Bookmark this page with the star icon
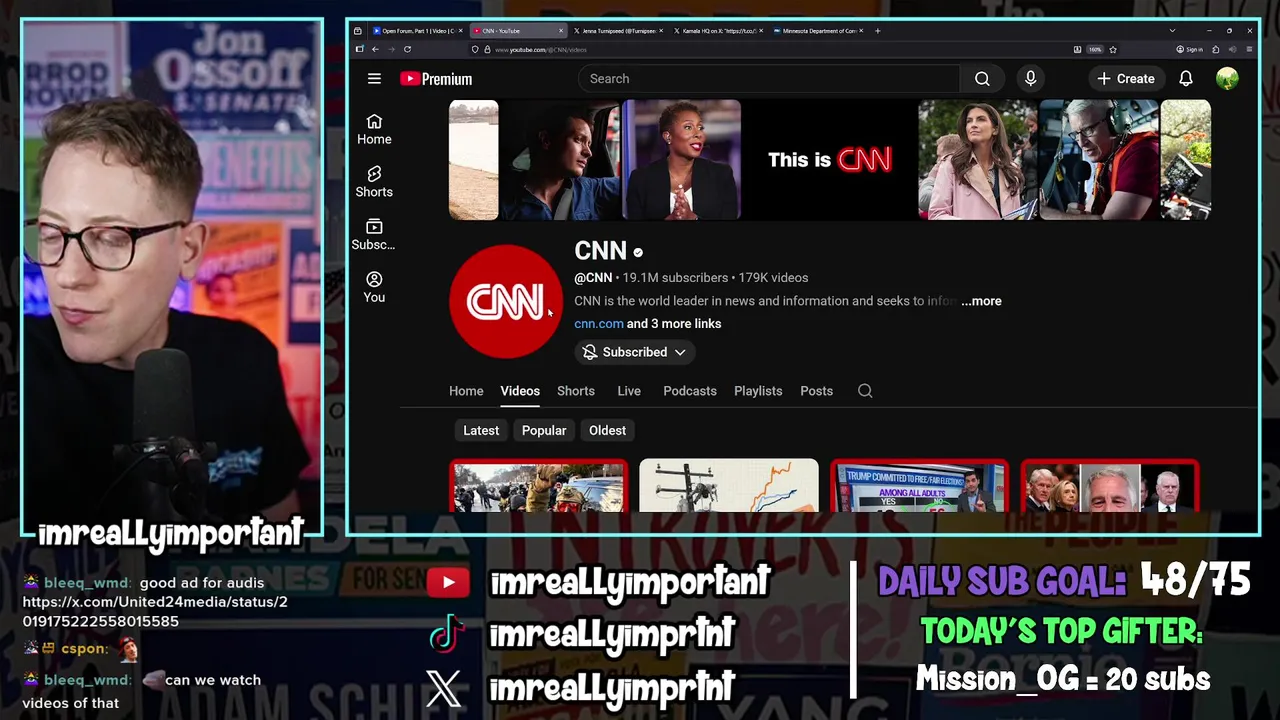 pos(1113,49)
